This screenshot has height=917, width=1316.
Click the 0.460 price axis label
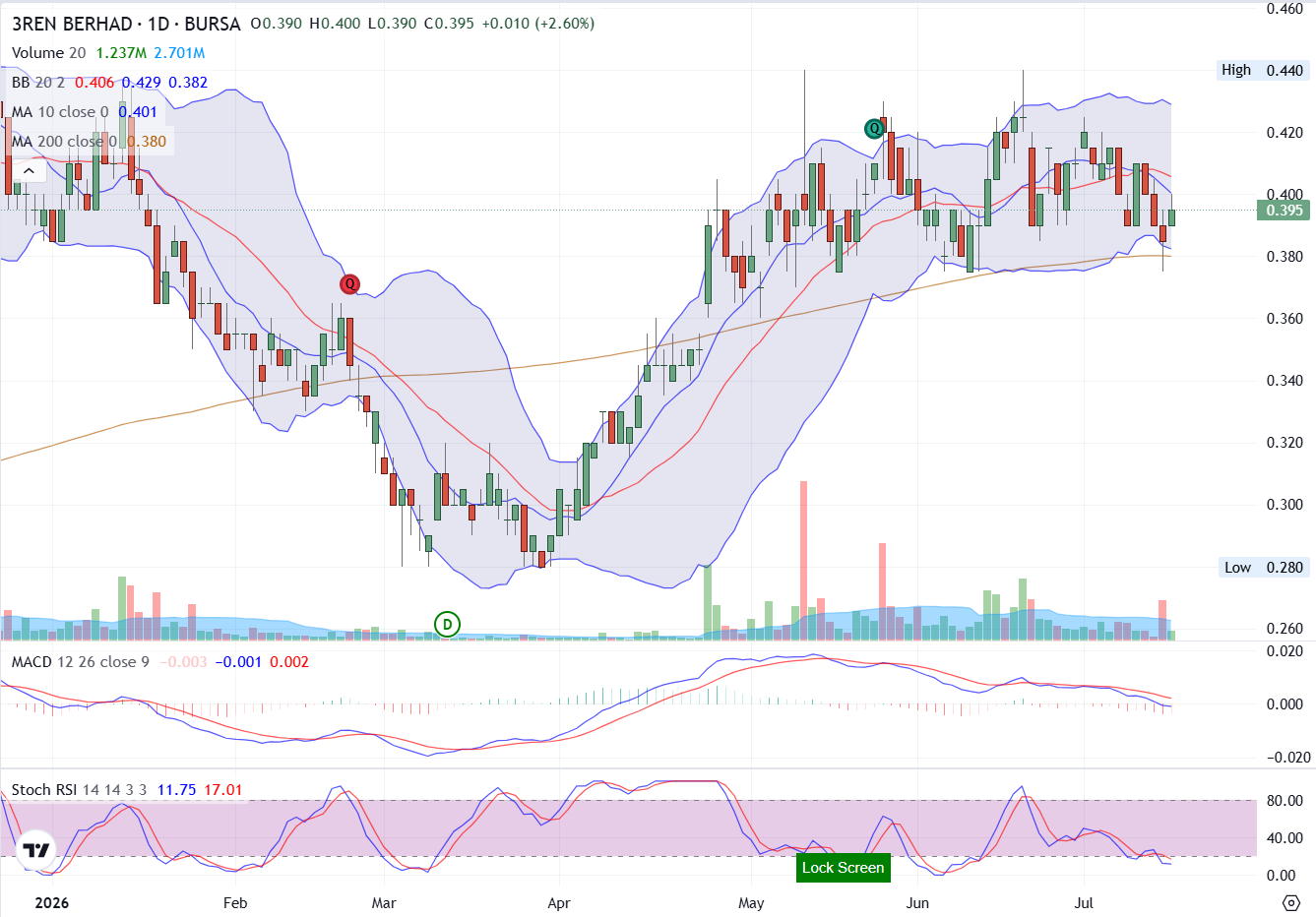coord(1285,9)
